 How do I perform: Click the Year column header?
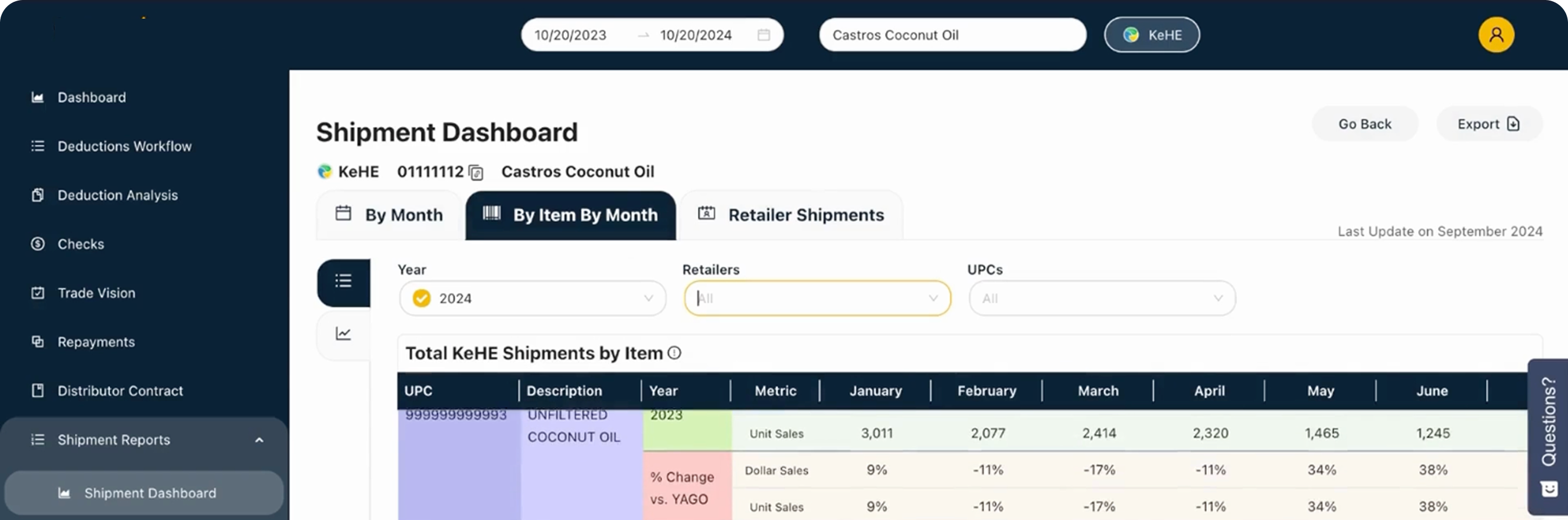686,391
